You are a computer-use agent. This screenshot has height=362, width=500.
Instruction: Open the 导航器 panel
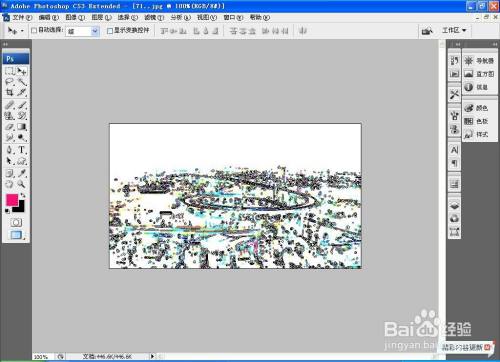pyautogui.click(x=479, y=61)
